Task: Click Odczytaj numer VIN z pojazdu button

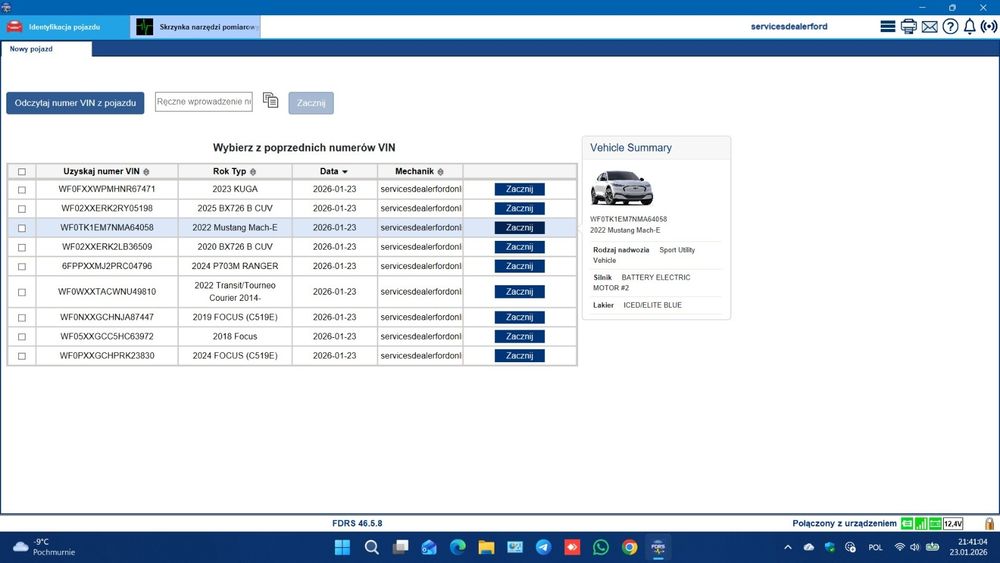Action: tap(75, 103)
